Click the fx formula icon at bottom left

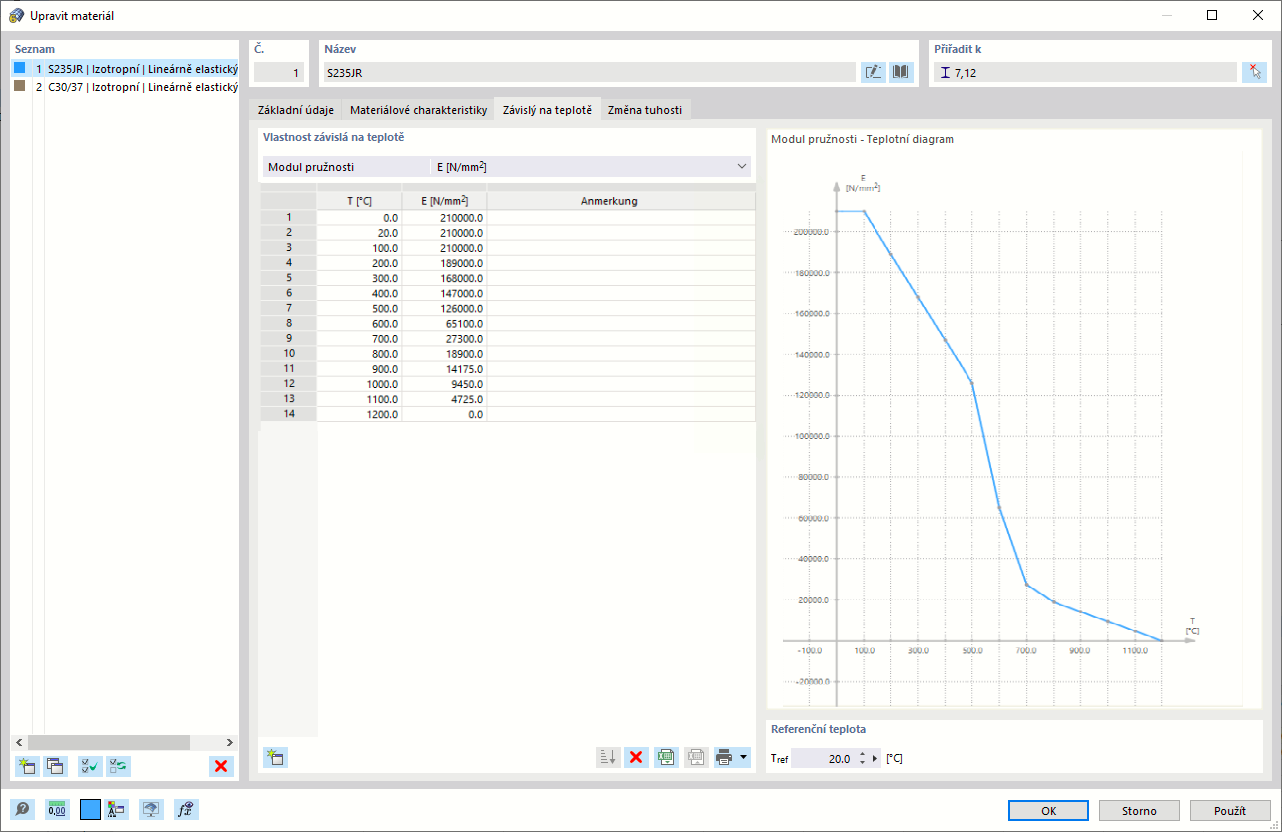coord(185,810)
